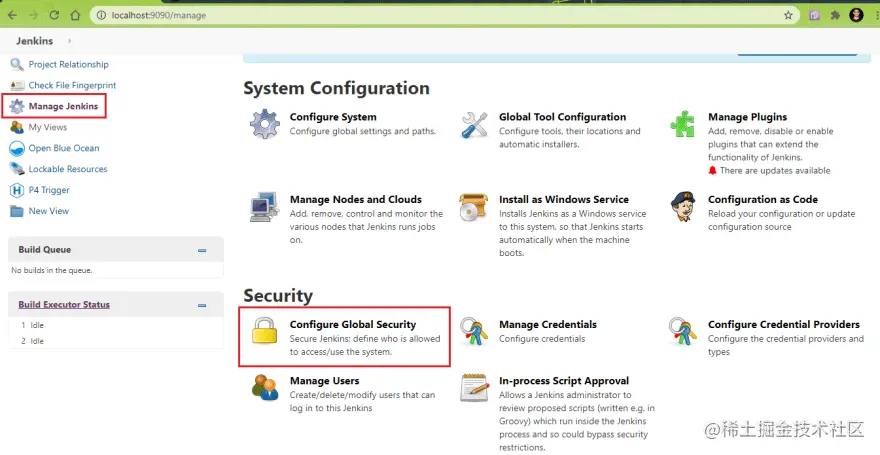
Task: Expand the Jenkins breadcrumb arrow
Action: click(70, 41)
